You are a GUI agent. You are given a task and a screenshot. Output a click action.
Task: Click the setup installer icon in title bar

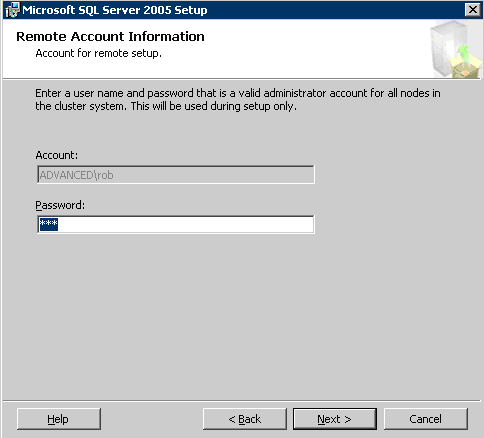13,10
